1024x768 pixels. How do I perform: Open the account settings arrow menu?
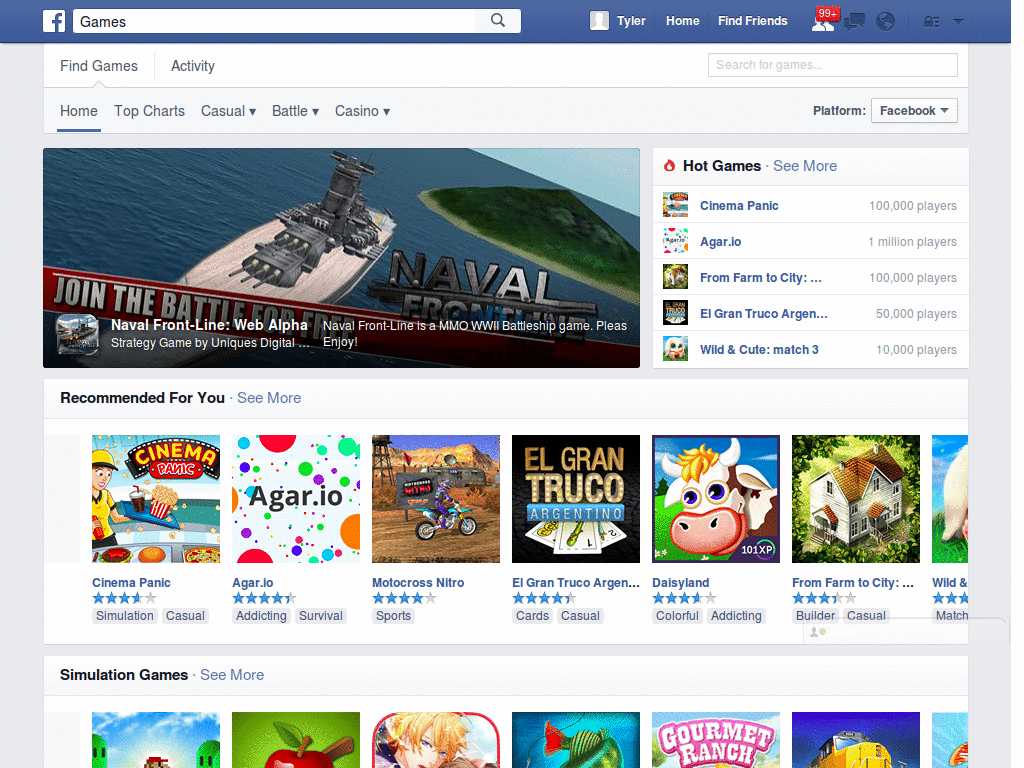[958, 21]
